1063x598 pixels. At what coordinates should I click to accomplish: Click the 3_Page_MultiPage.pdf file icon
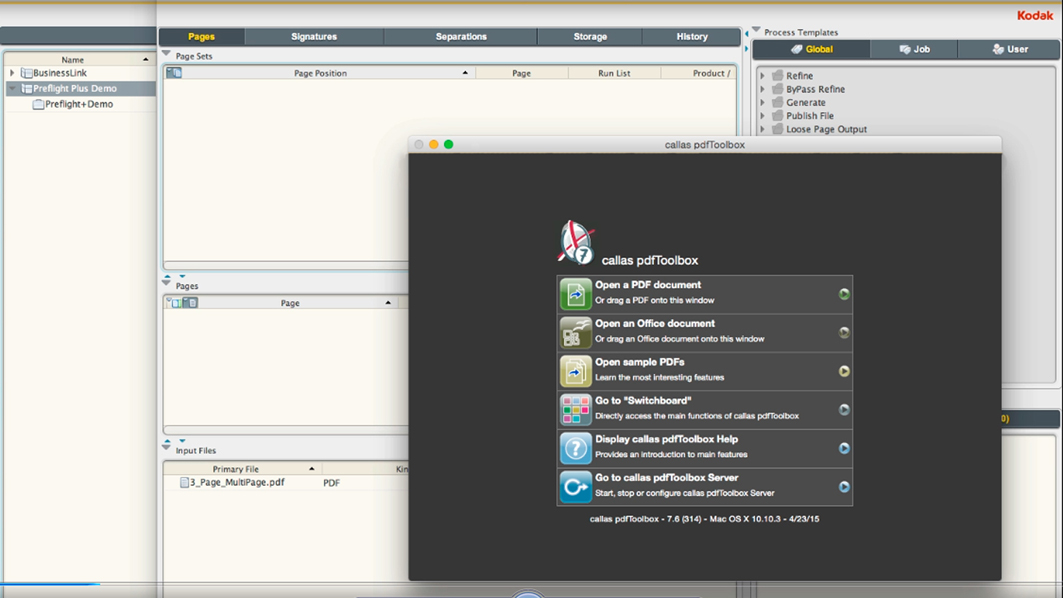(184, 482)
